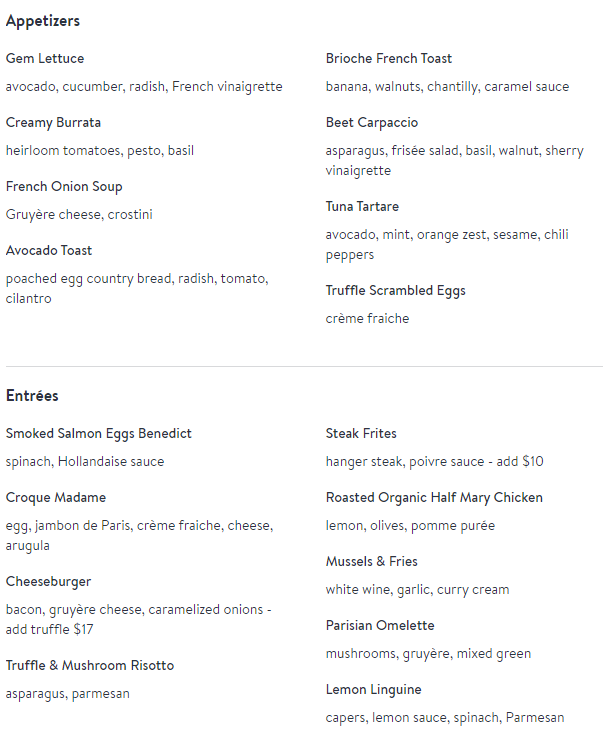Screen dimensions: 603x744
Task: Select Beet Carpaccio appetizer
Action: tap(371, 122)
